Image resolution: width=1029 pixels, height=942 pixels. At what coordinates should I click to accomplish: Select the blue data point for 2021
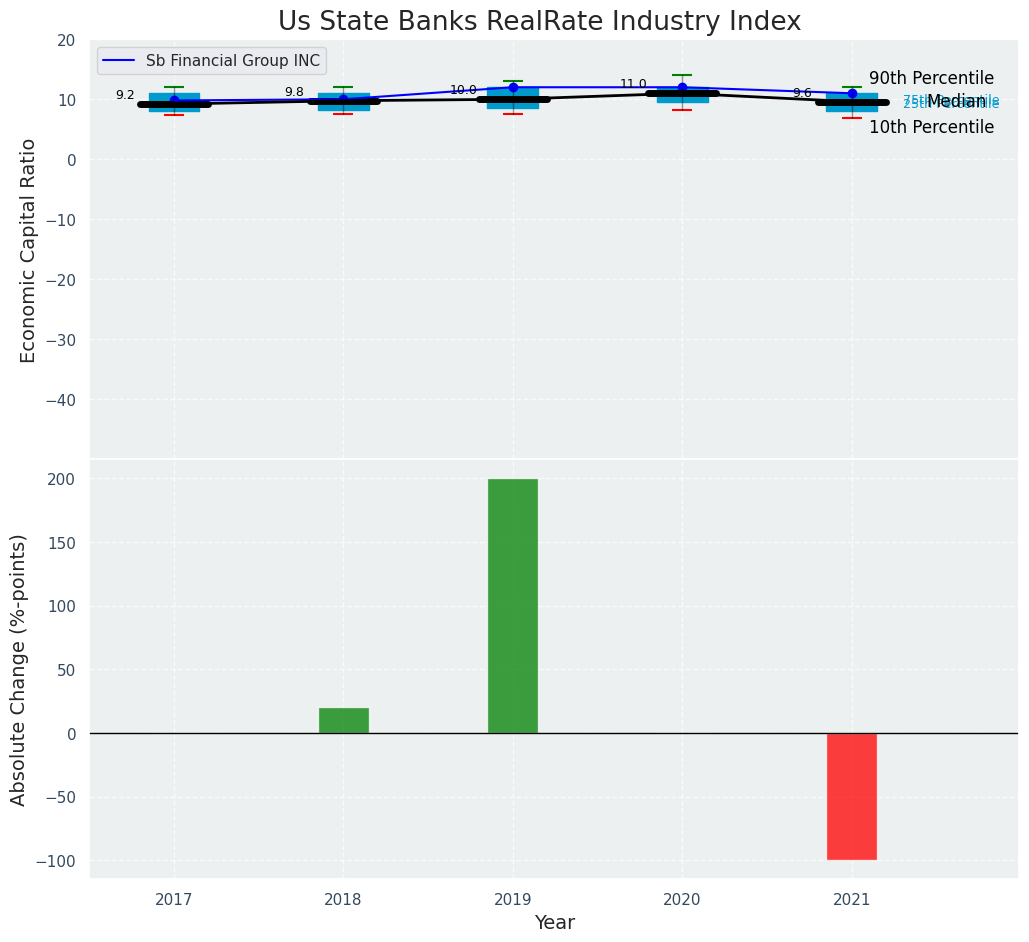[852, 93]
